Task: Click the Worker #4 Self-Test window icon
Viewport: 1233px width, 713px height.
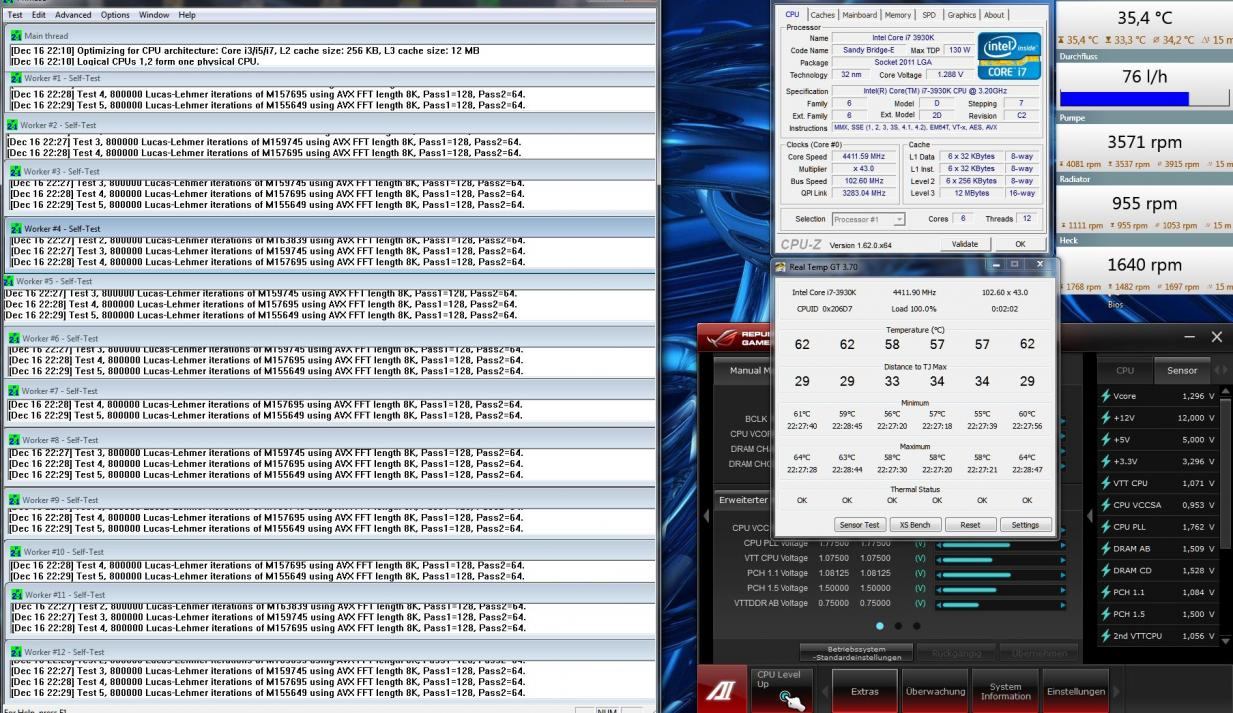Action: coord(16,229)
